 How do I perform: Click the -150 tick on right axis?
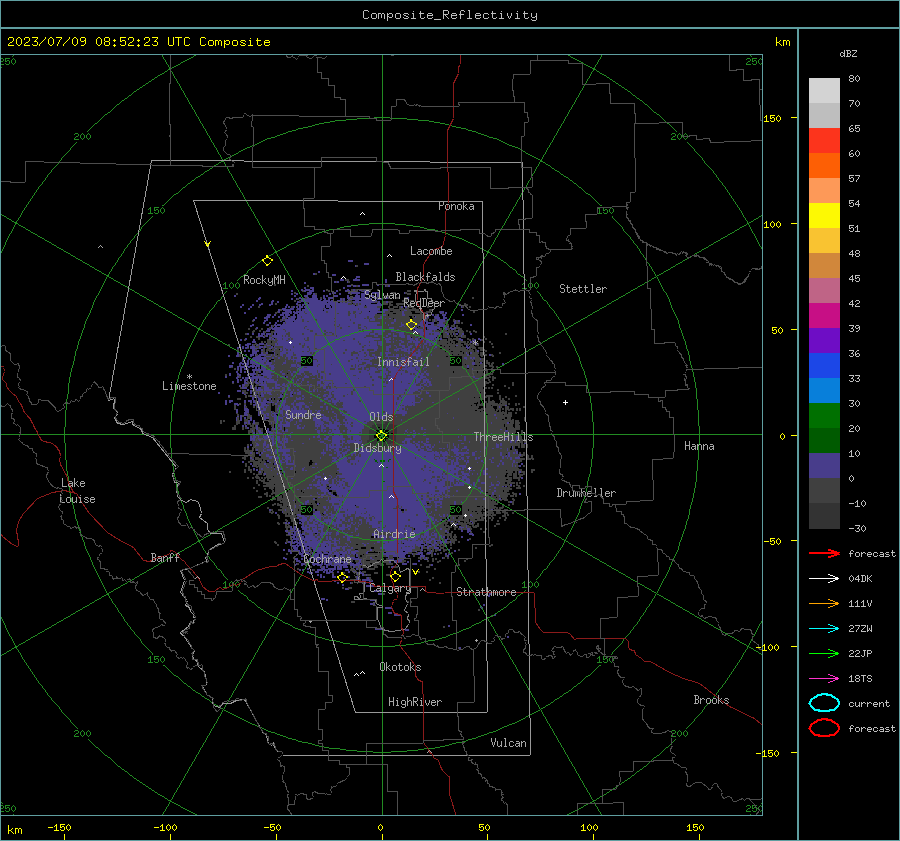coord(769,753)
